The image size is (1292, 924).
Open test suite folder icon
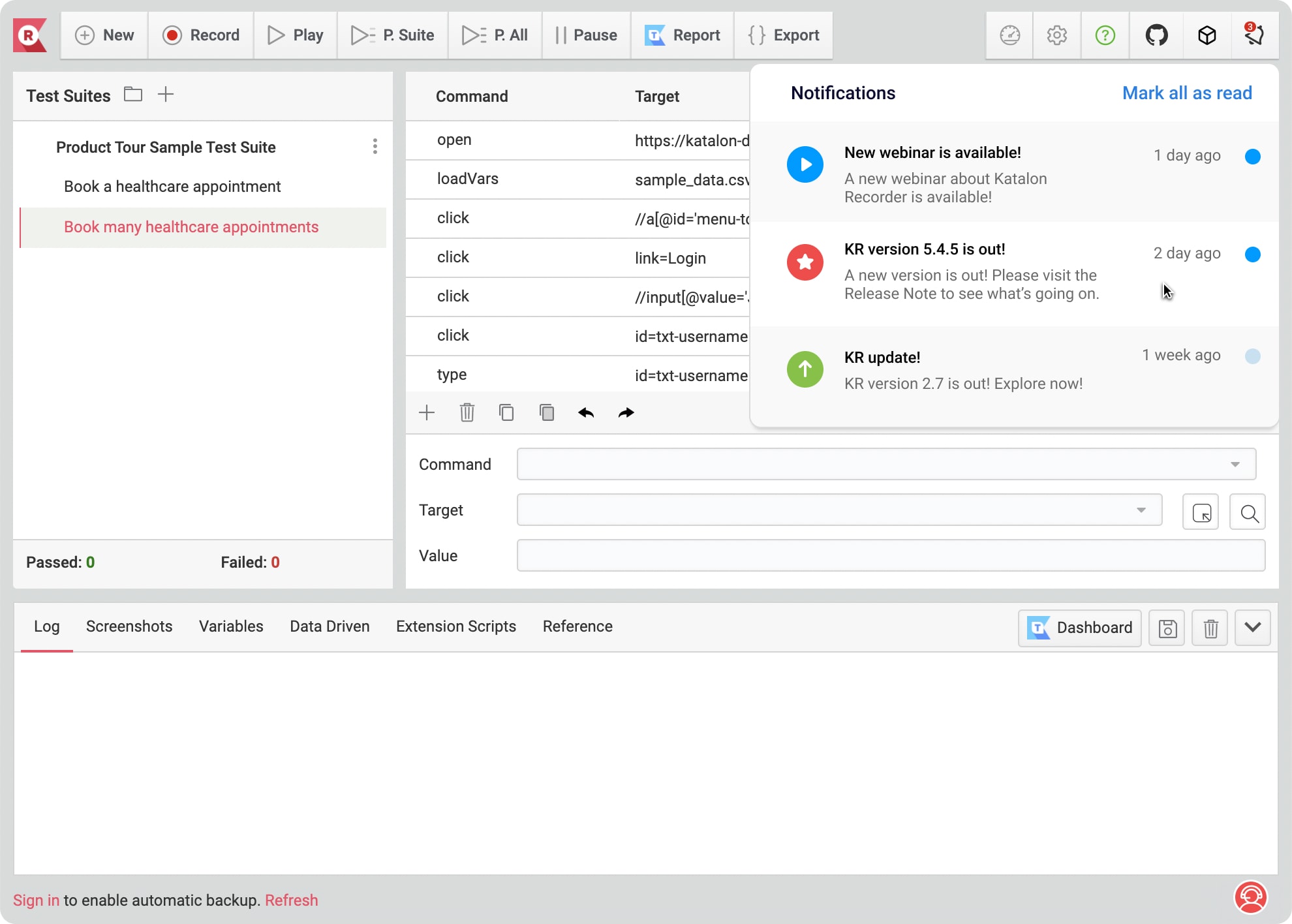[x=133, y=95]
